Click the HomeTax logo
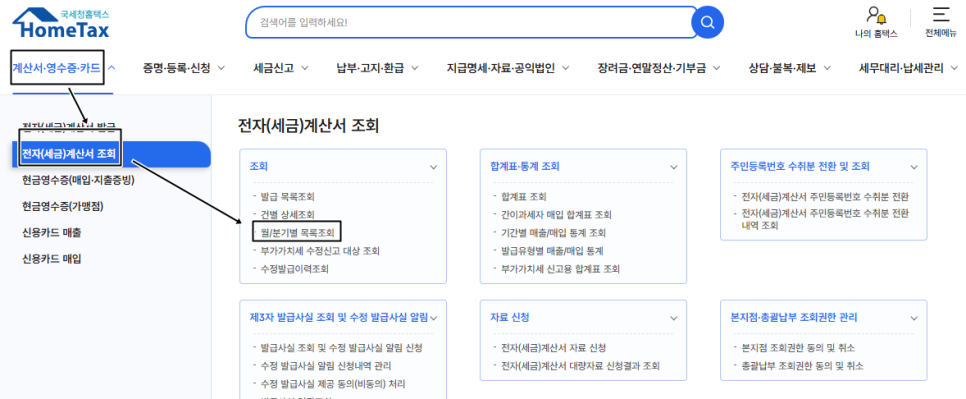 [61, 23]
